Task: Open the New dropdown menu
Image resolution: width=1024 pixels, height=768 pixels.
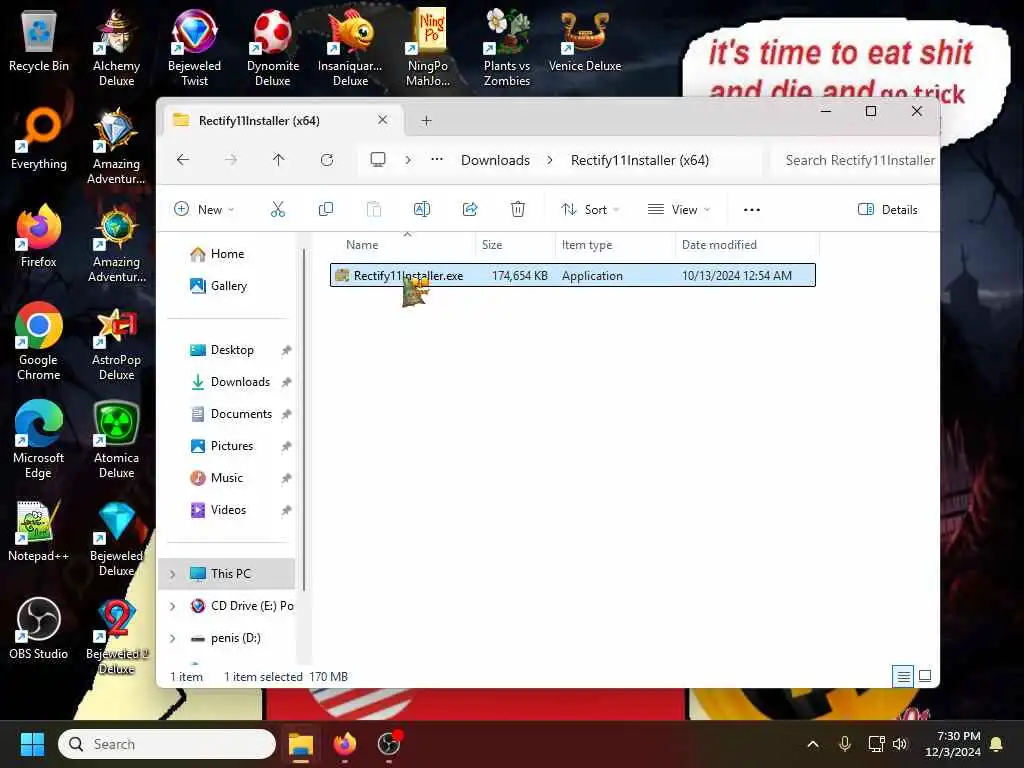Action: (x=204, y=209)
